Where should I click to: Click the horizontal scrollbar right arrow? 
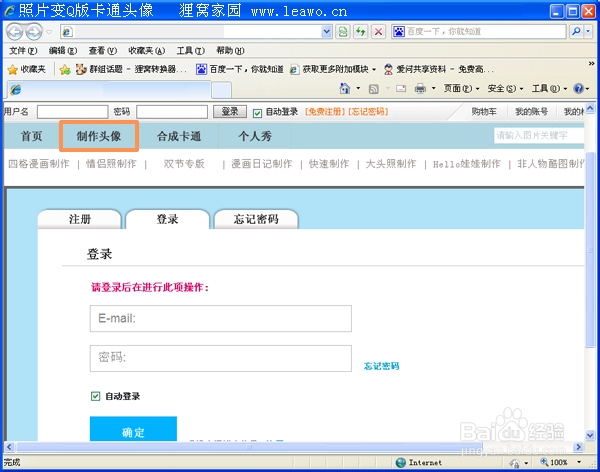579,447
